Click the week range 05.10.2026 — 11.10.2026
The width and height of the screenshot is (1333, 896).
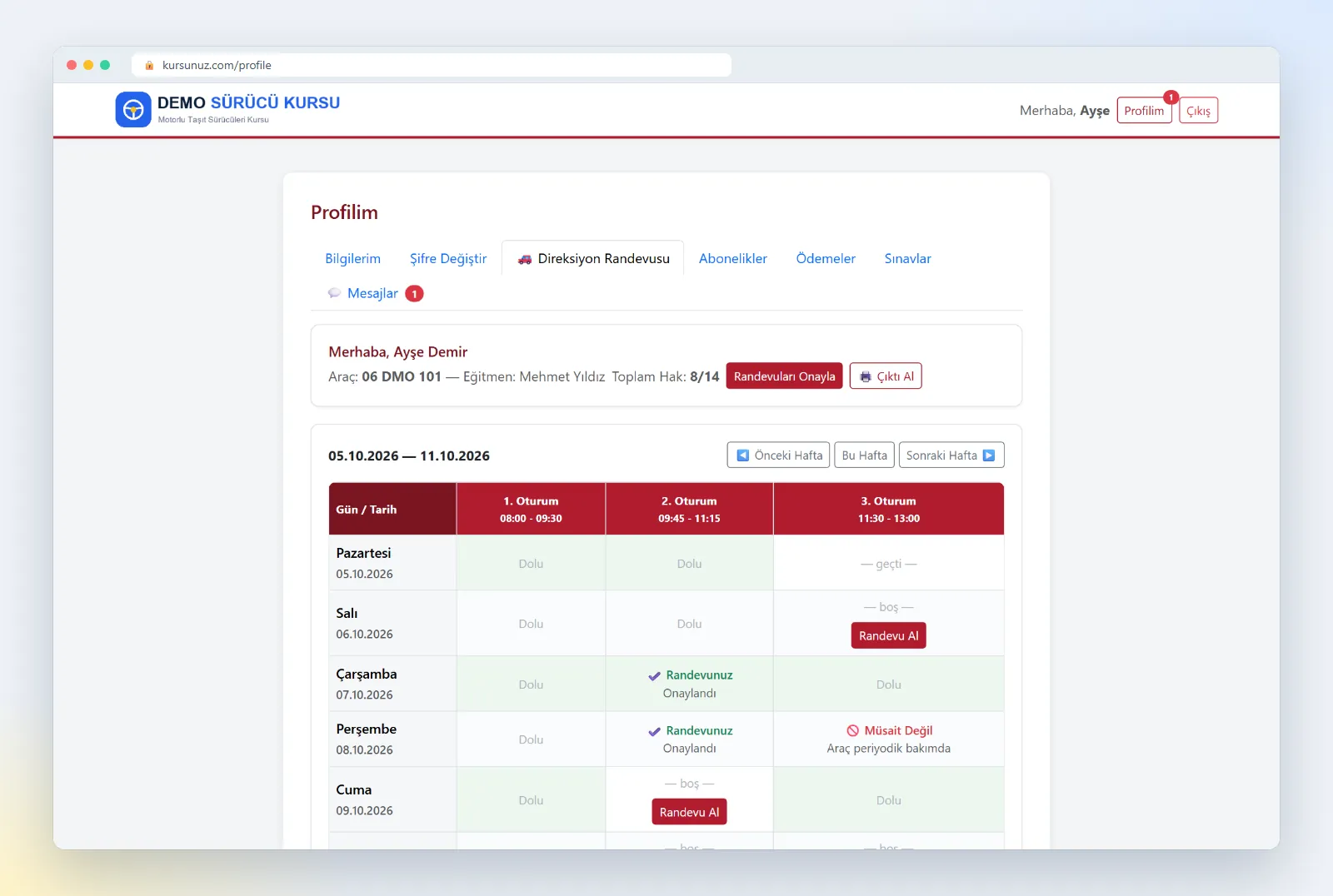click(409, 455)
